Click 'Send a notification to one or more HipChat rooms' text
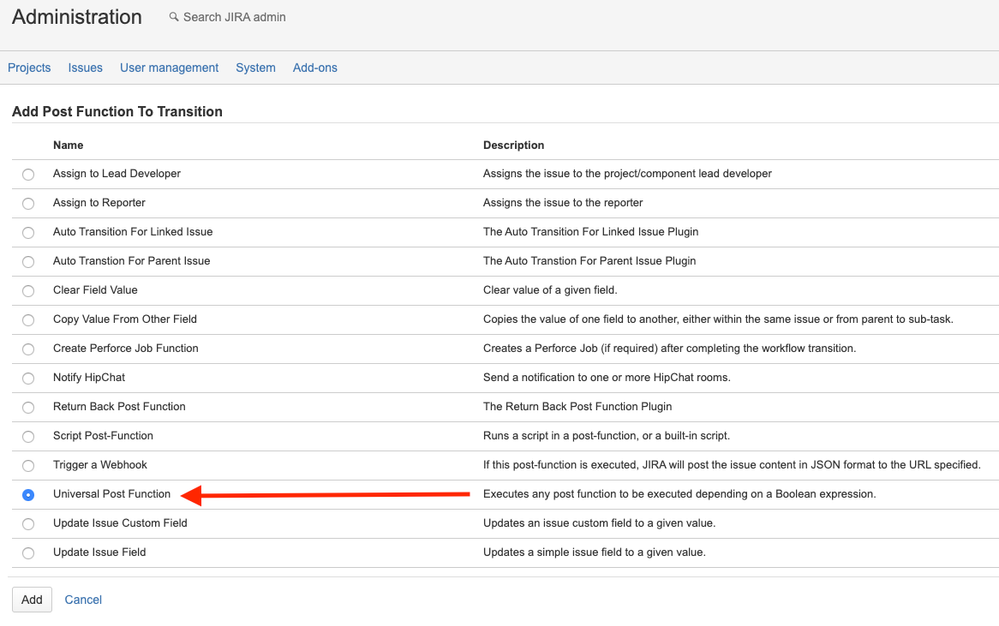Viewport: 999px width, 626px height. (607, 378)
